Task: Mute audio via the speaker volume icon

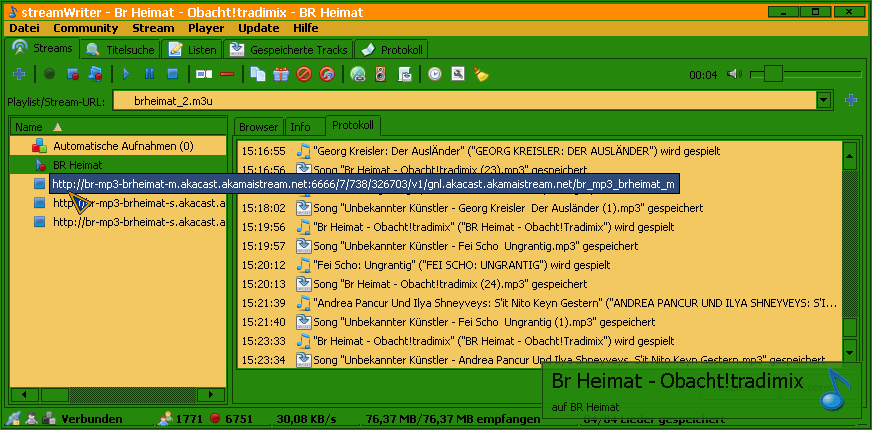Action: tap(734, 74)
